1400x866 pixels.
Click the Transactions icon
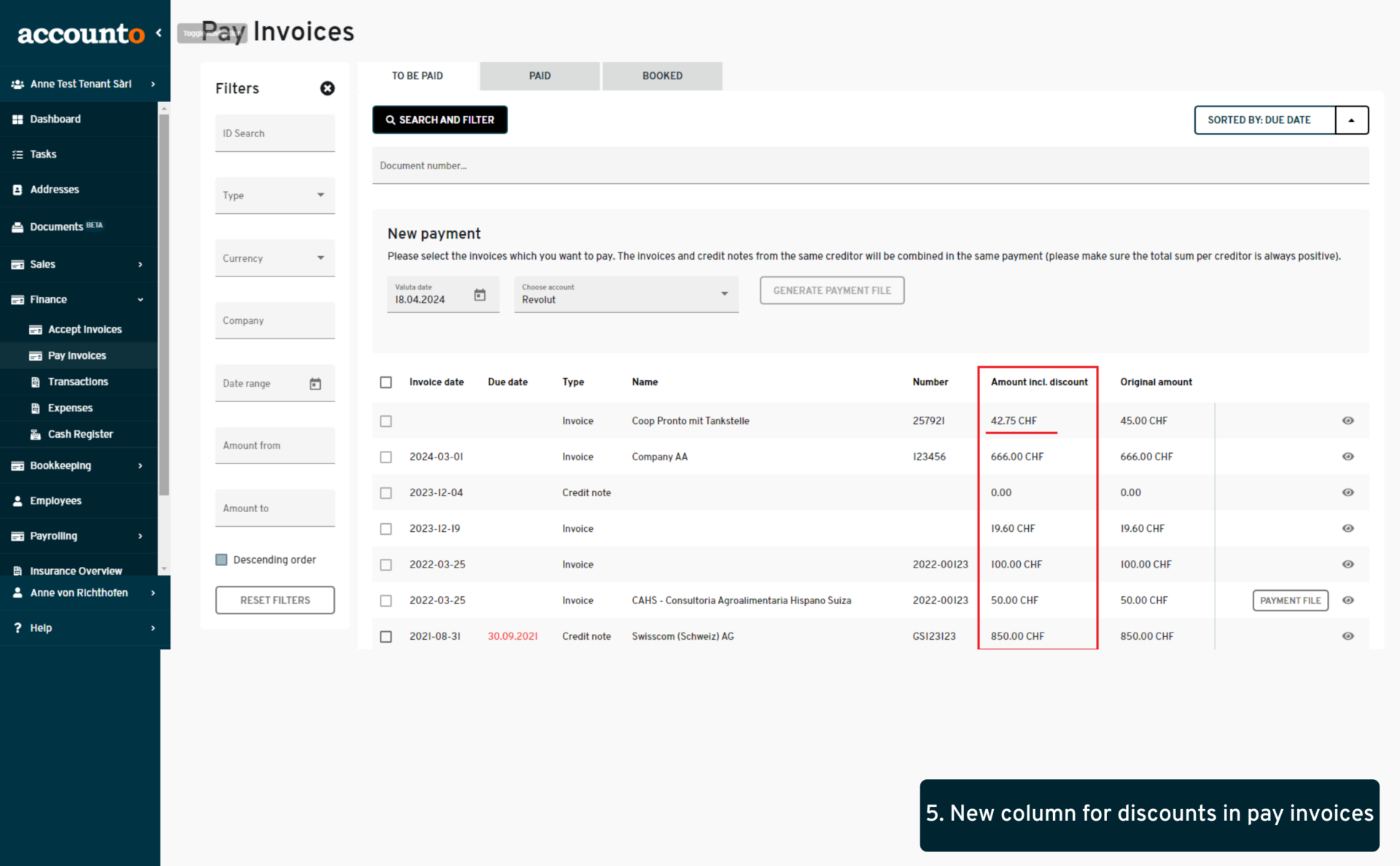click(35, 382)
